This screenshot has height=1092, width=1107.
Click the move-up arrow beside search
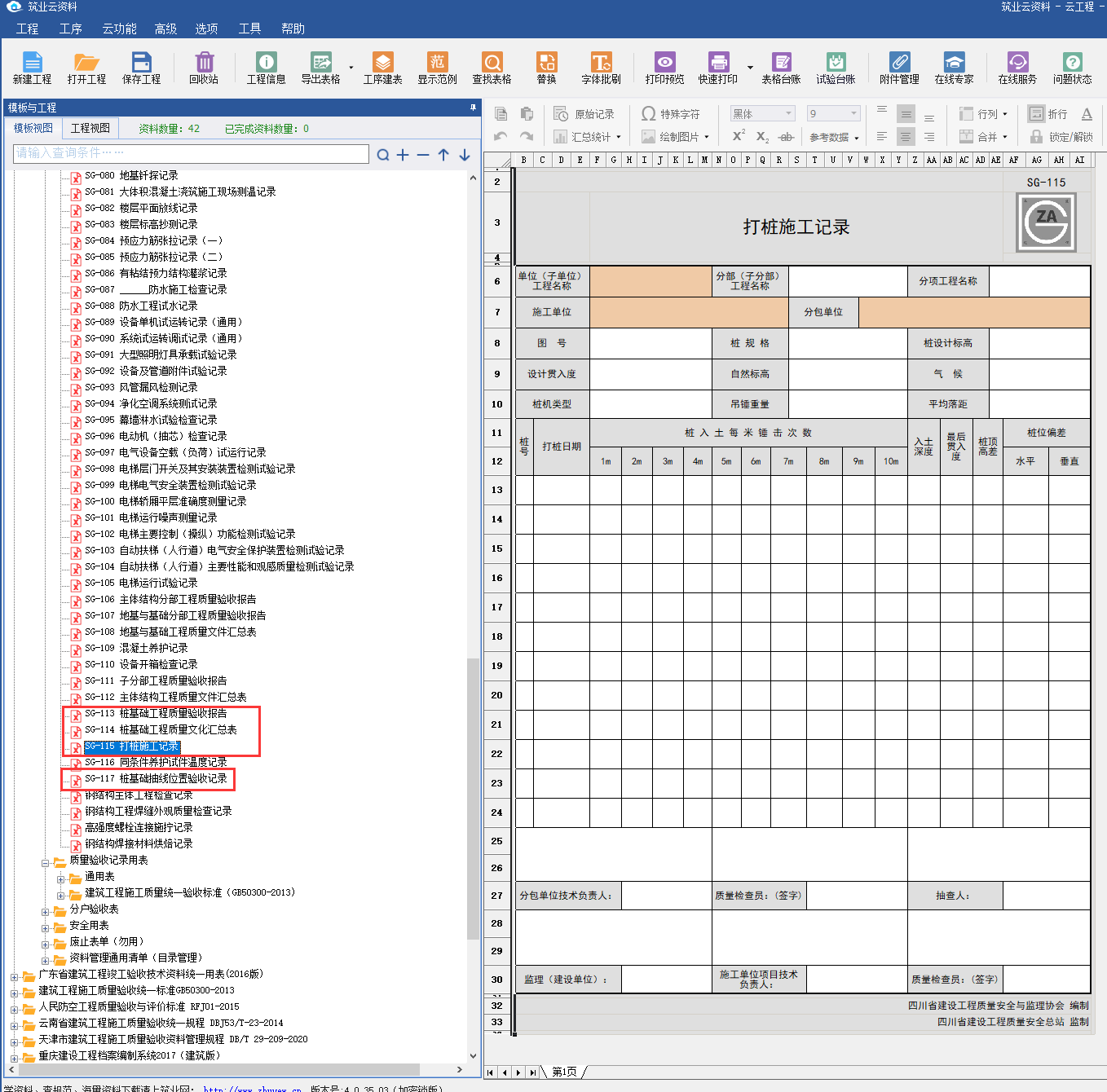click(443, 154)
